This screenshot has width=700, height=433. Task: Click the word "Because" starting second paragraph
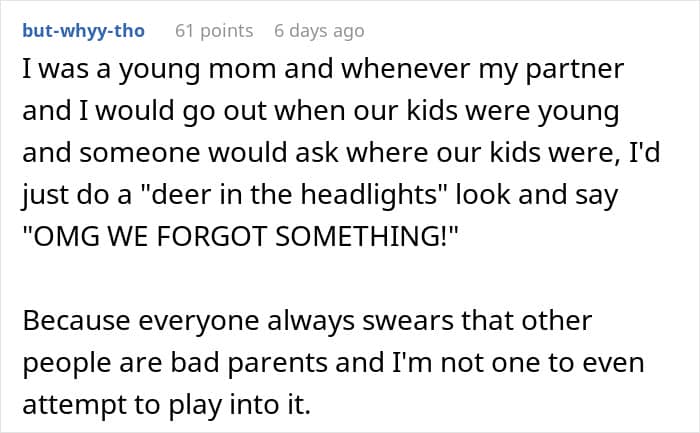tap(77, 321)
